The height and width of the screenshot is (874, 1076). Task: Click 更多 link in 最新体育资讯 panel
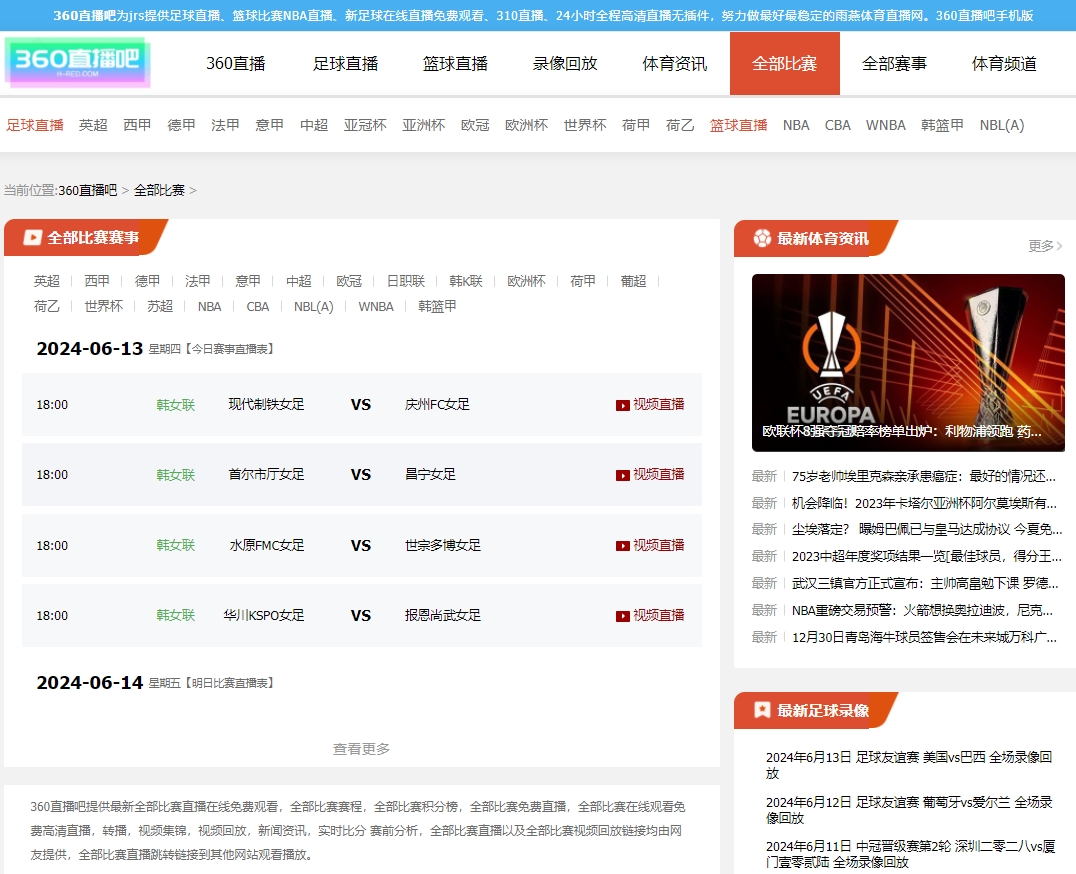click(x=1044, y=246)
